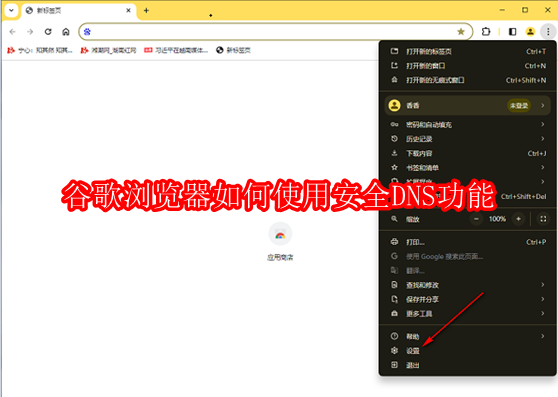Choose 打开新的标签页 from the menu
The width and height of the screenshot is (558, 397).
click(x=468, y=52)
